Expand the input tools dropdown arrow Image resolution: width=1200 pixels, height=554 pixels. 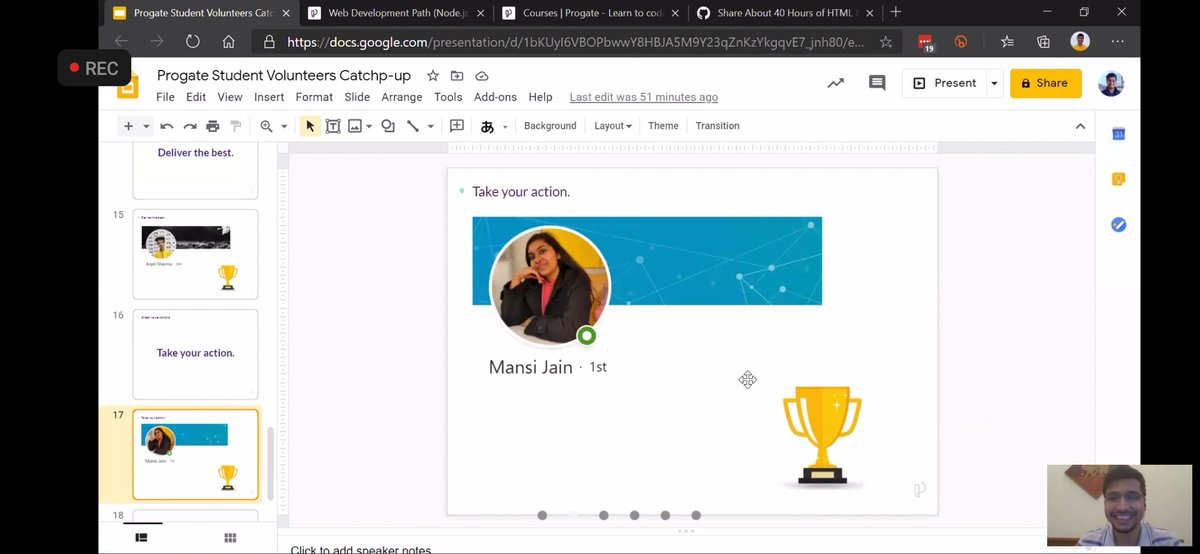(x=505, y=126)
